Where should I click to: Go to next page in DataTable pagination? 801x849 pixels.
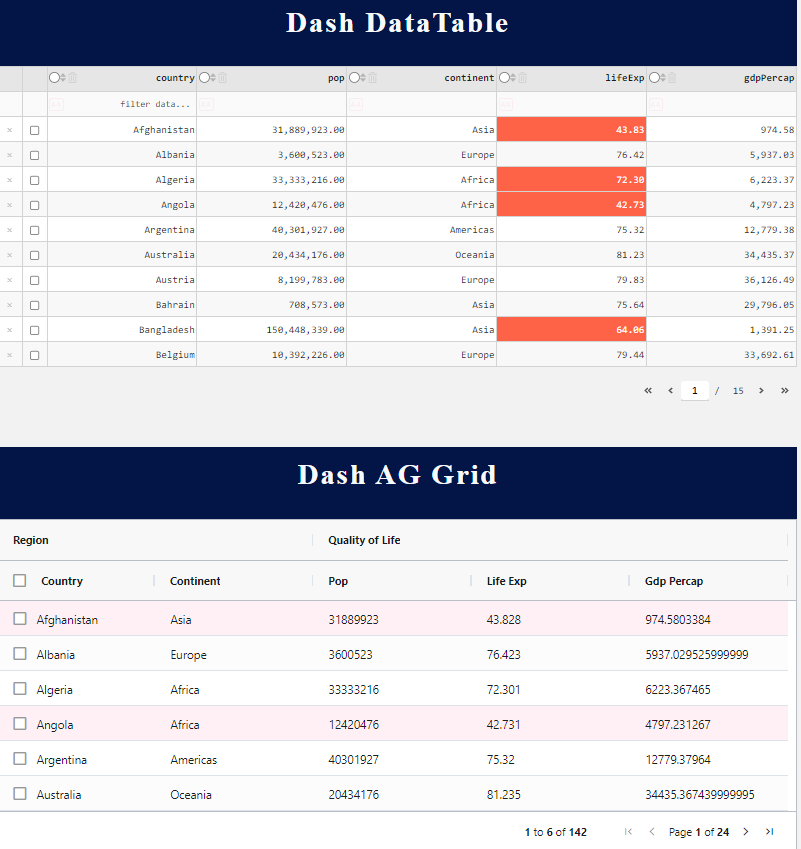pyautogui.click(x=761, y=391)
